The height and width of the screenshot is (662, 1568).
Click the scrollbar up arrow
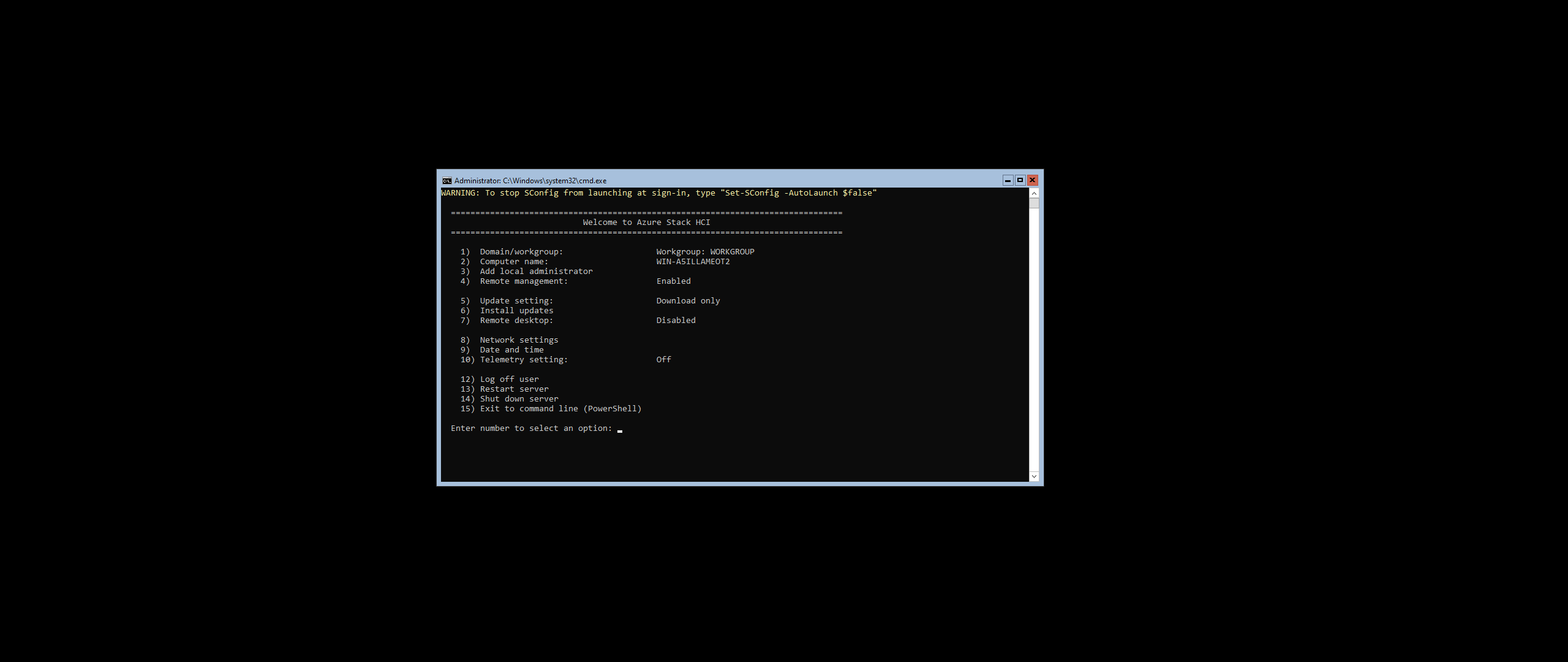(x=1034, y=193)
